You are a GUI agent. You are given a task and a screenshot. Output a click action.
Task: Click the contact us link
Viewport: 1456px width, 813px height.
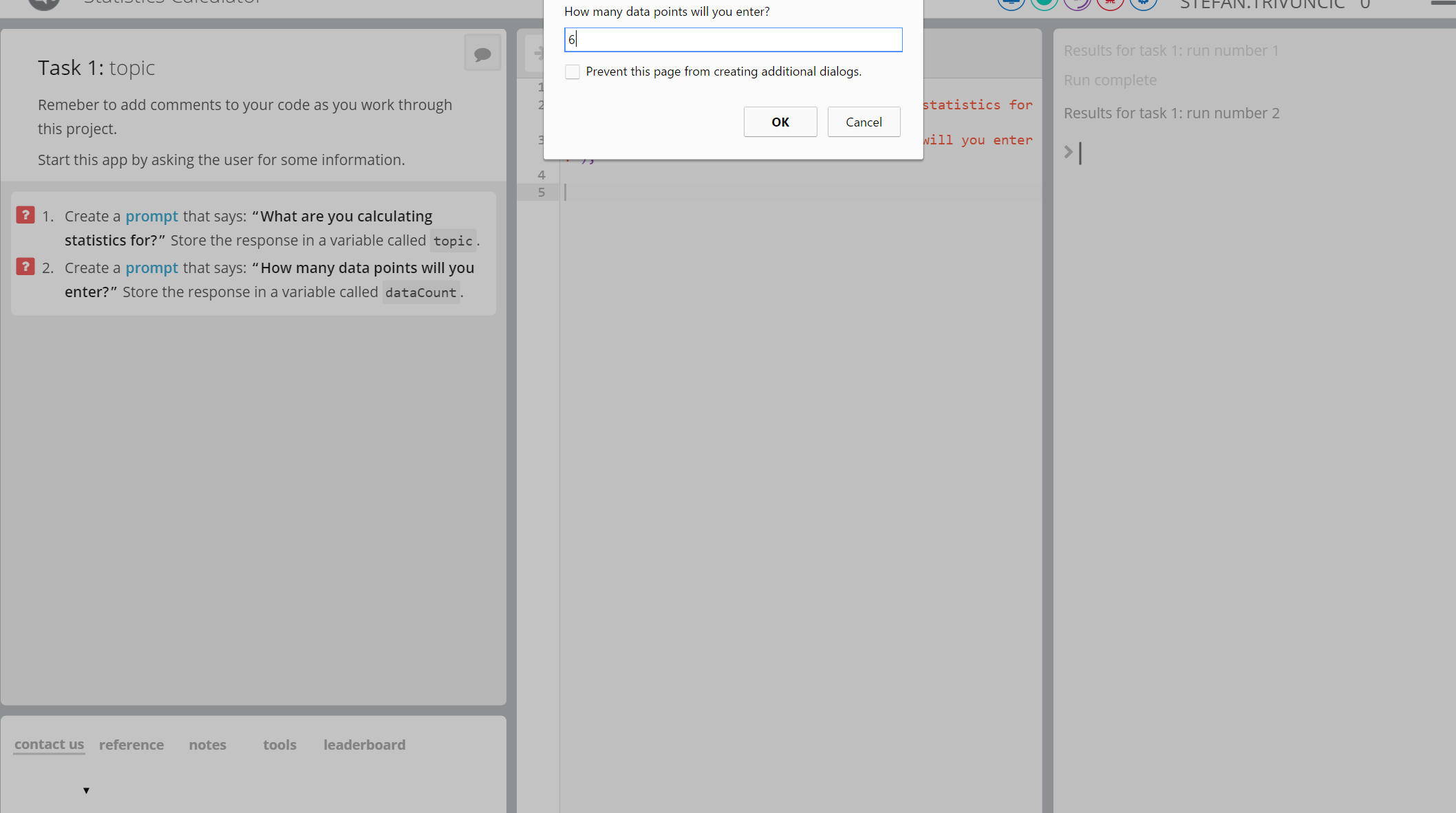(49, 744)
